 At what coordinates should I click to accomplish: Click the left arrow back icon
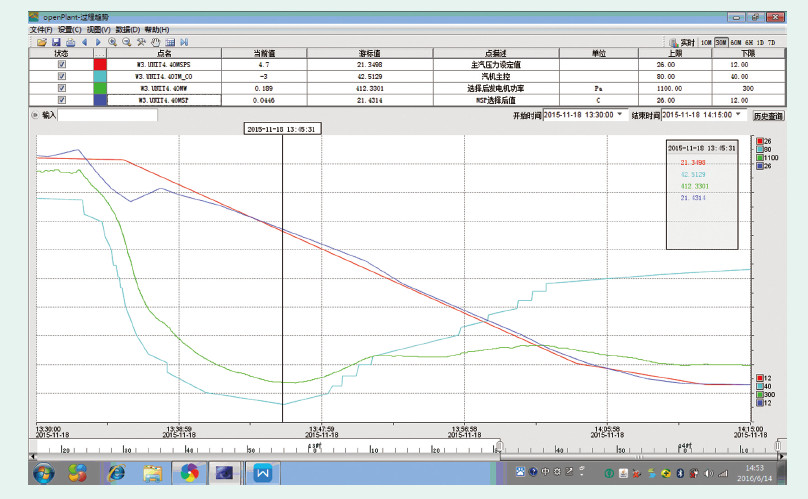pyautogui.click(x=84, y=42)
